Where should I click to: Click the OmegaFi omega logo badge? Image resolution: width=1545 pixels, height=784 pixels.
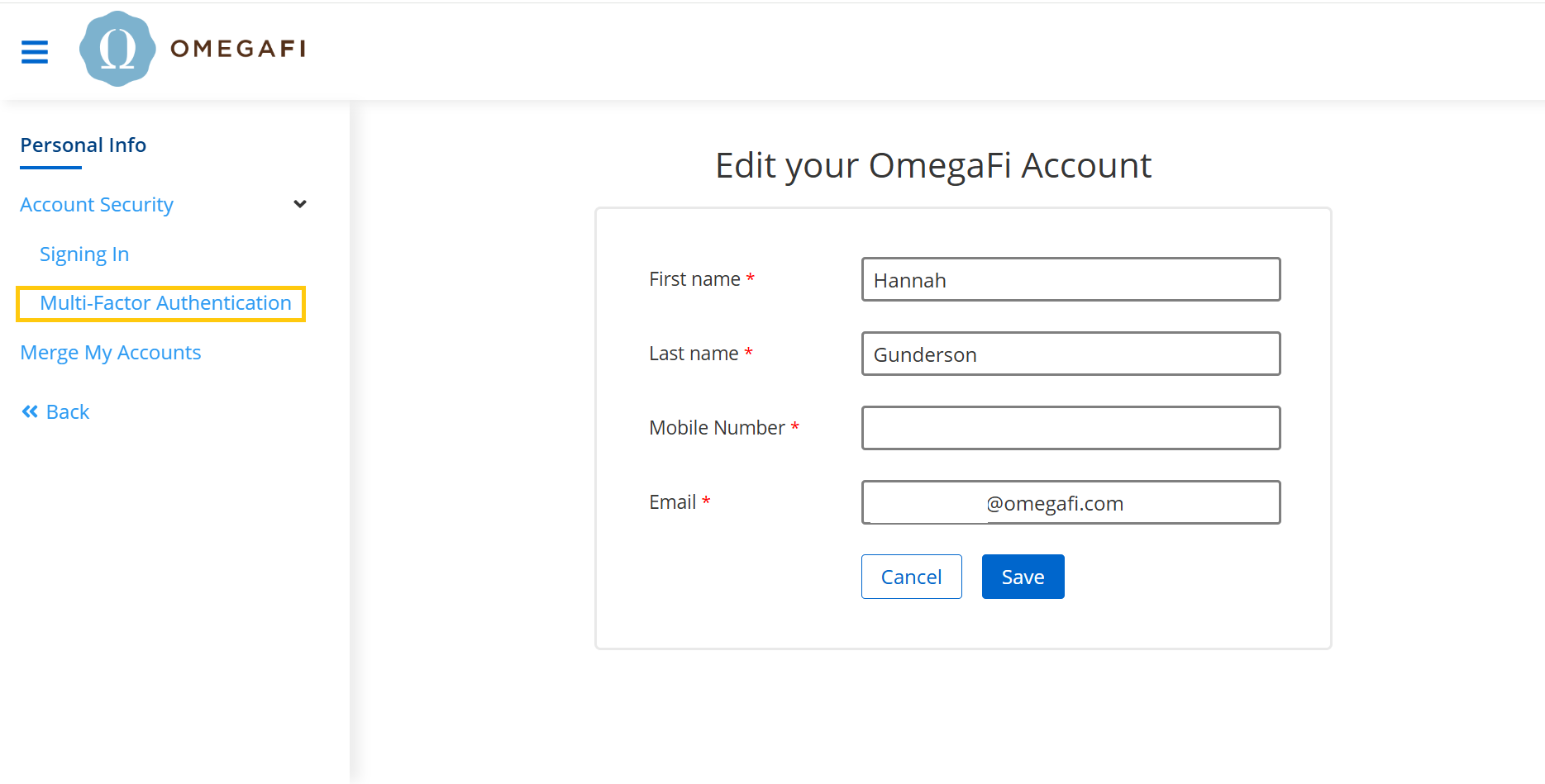pos(117,49)
